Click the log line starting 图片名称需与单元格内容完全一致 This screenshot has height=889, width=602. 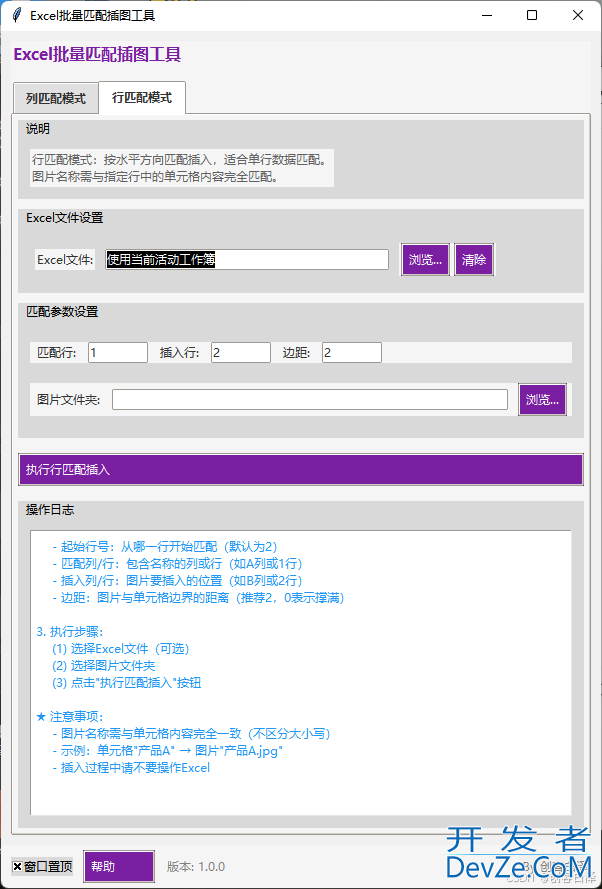click(191, 734)
